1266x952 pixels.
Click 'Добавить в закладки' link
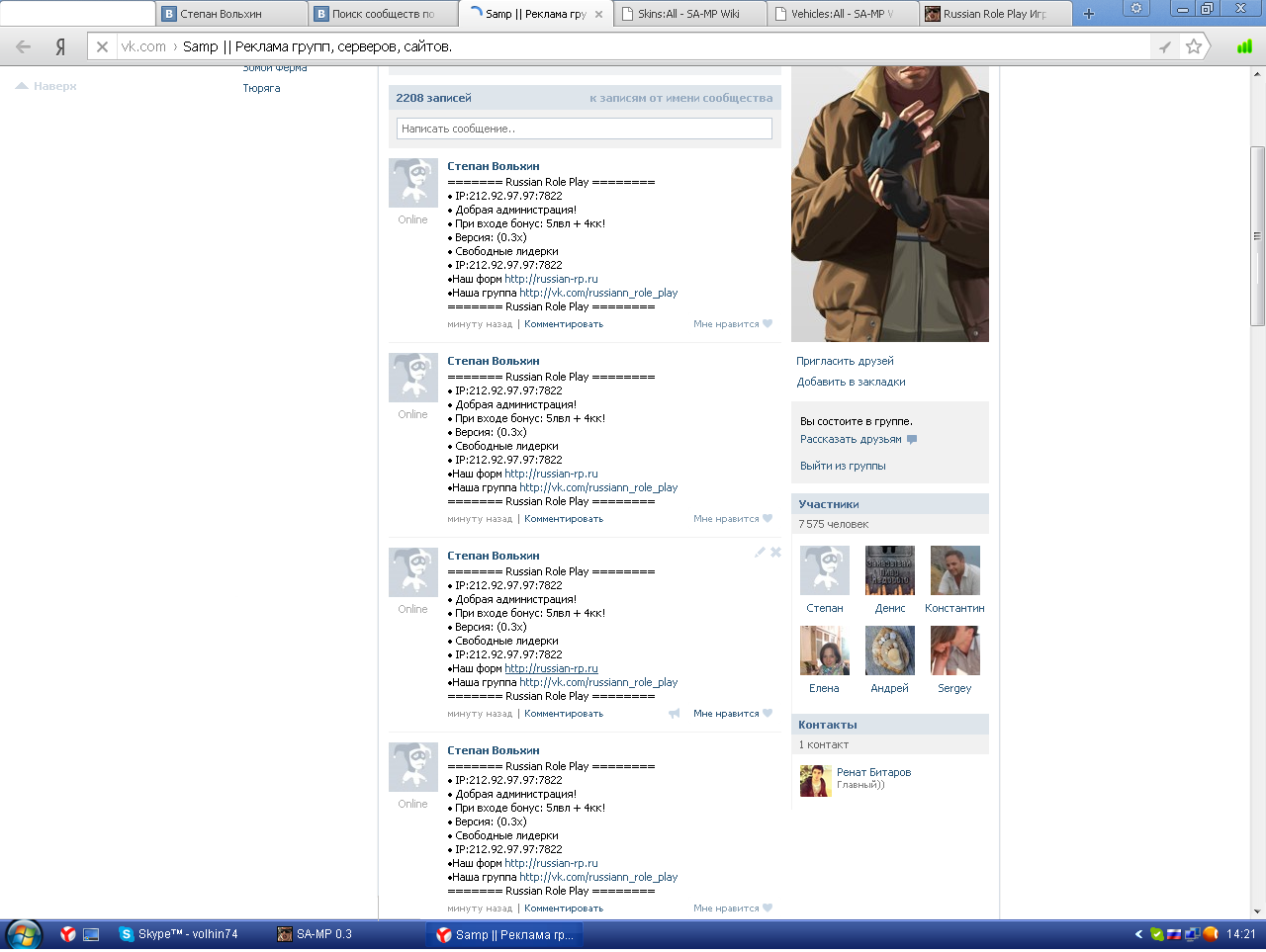(851, 382)
